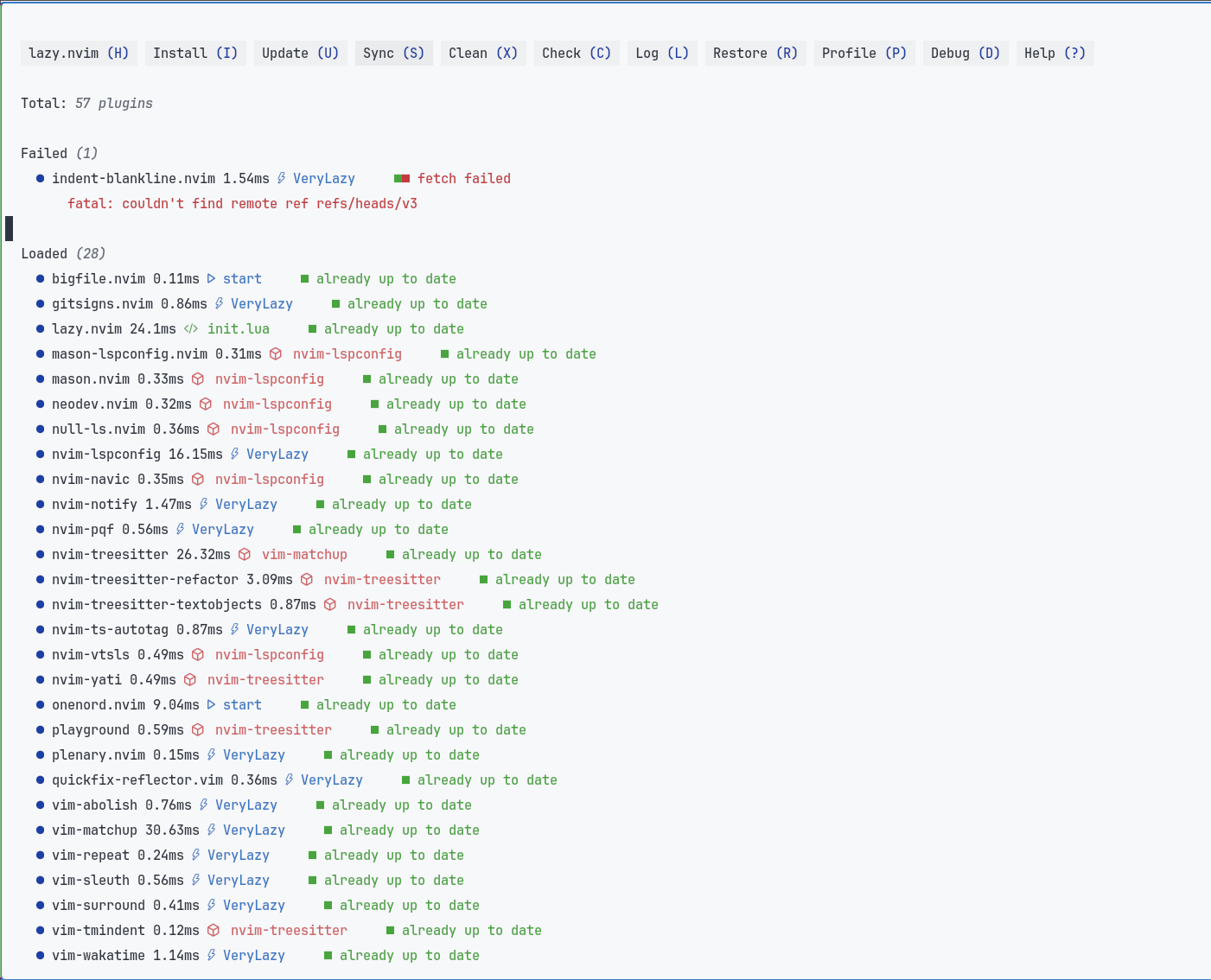Click the package icon on nvim-treesitter-textobjects row
1211x980 pixels.
[330, 604]
